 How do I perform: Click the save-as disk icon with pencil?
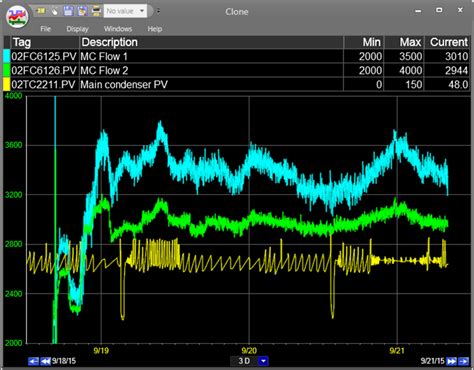[x=82, y=11]
